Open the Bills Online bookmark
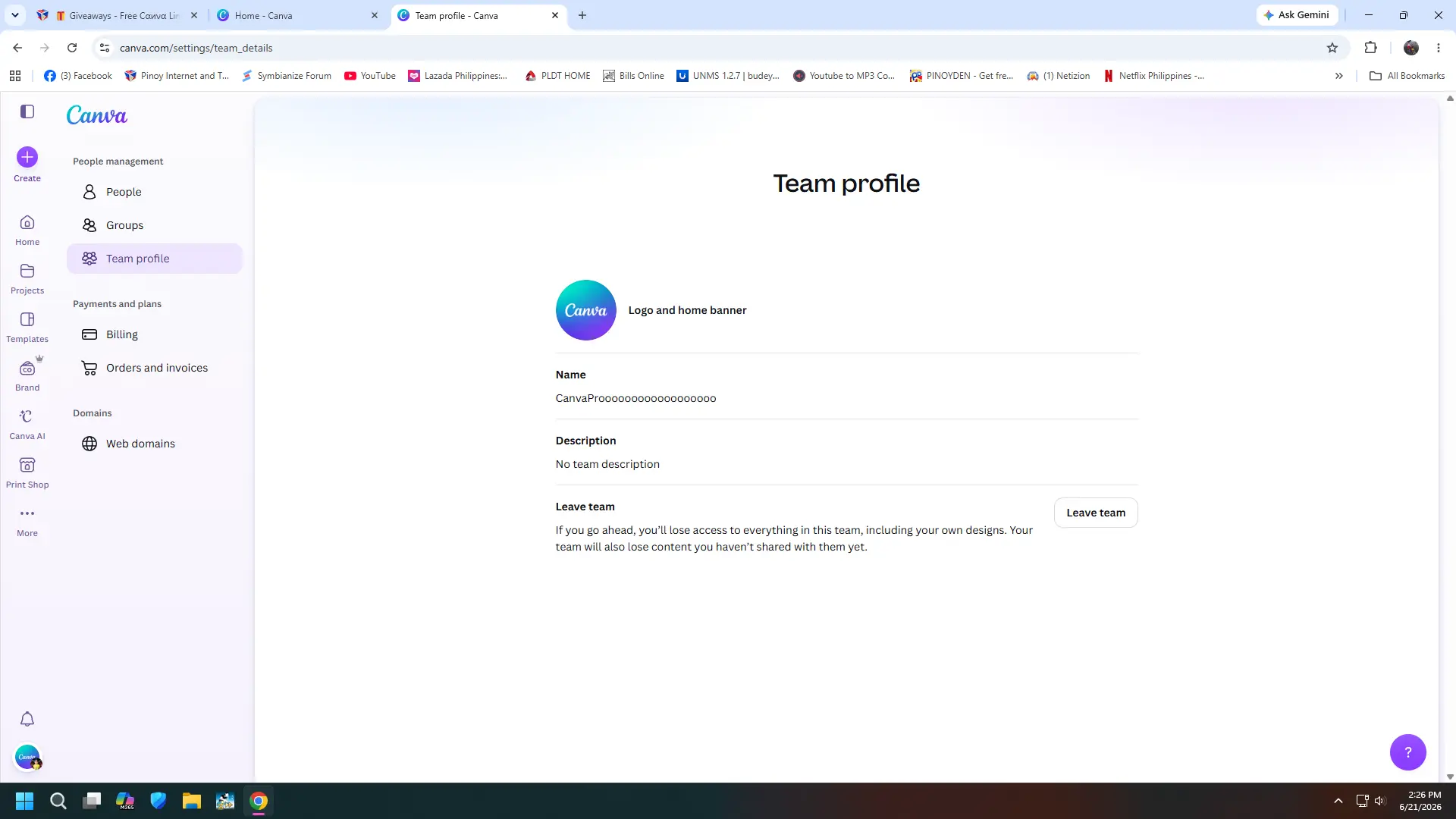 coord(633,76)
